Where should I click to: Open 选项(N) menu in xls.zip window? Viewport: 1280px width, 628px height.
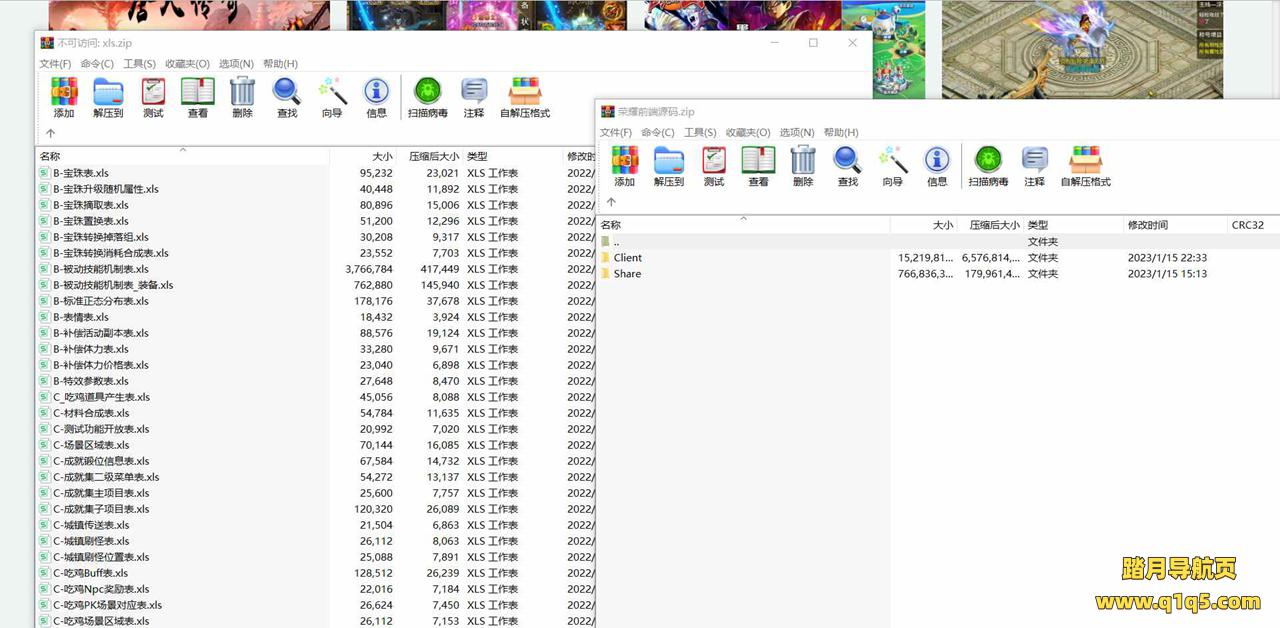tap(236, 64)
